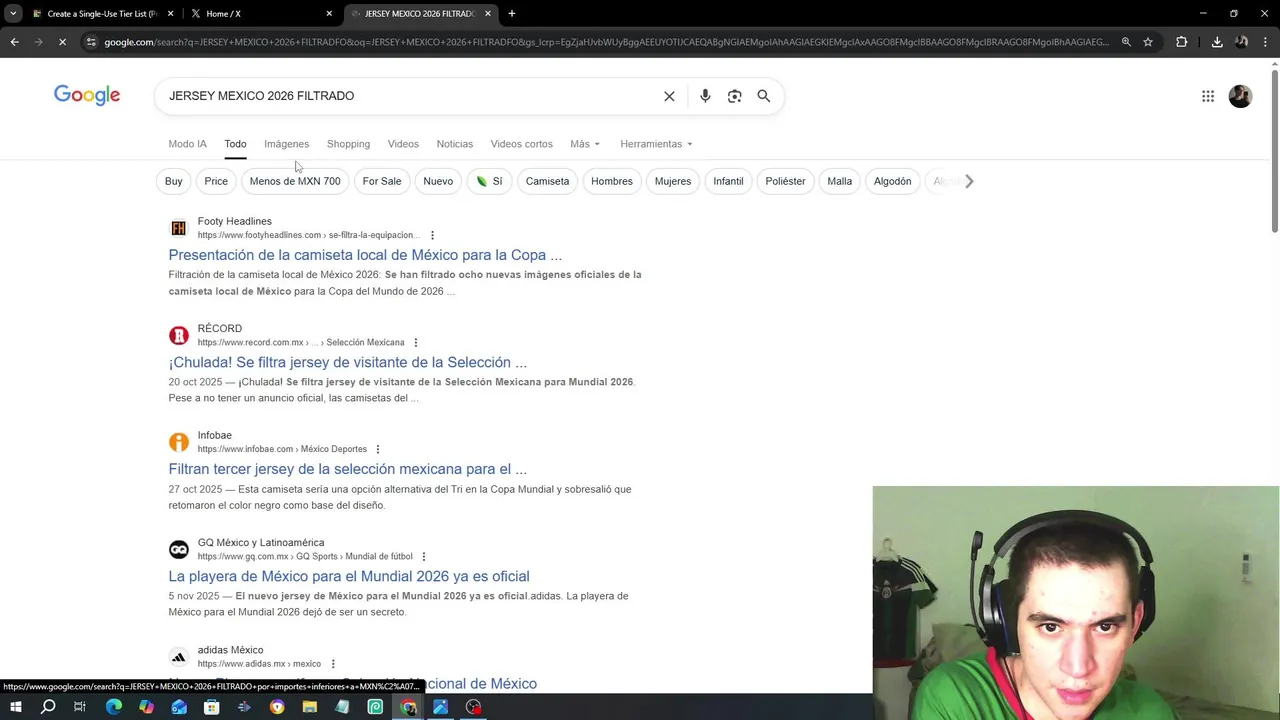Switch to the Videos tab

point(403,144)
